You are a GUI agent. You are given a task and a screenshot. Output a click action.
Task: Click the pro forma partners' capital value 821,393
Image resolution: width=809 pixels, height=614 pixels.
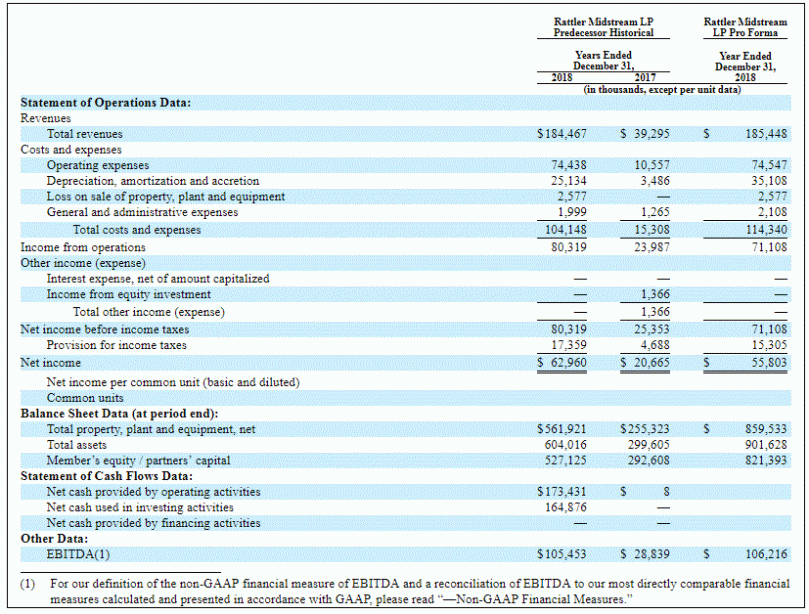click(766, 460)
